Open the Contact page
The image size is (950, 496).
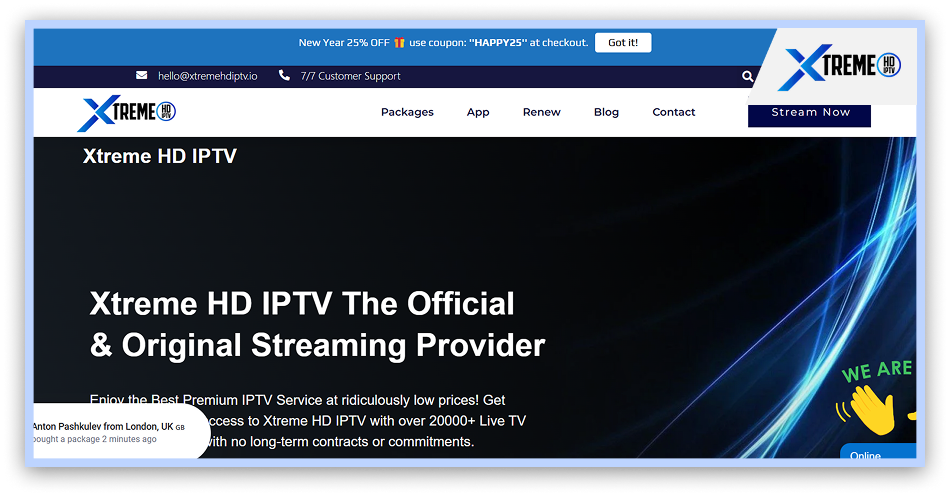coord(674,112)
